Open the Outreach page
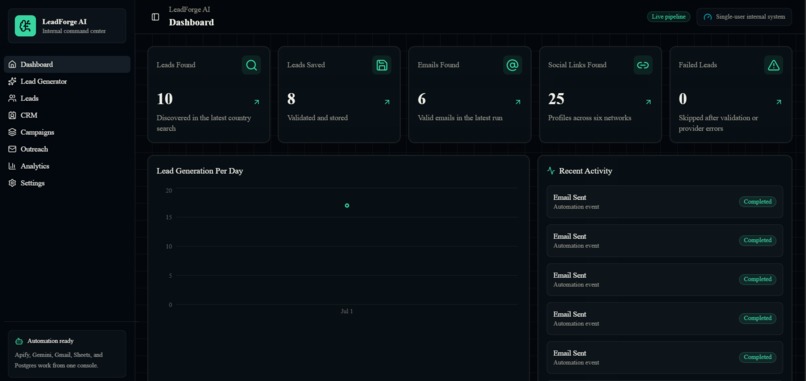Screen dimensions: 806x381 coord(67,149)
